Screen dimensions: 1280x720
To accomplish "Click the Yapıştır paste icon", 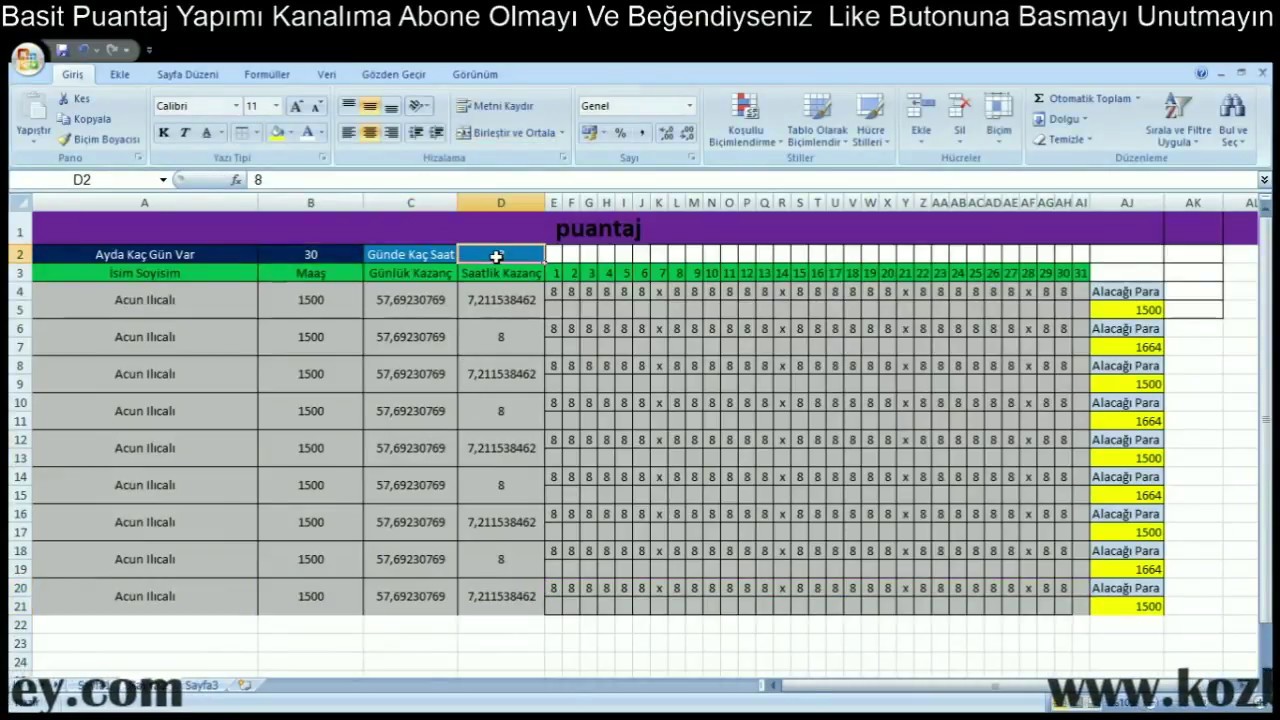I will point(33,108).
